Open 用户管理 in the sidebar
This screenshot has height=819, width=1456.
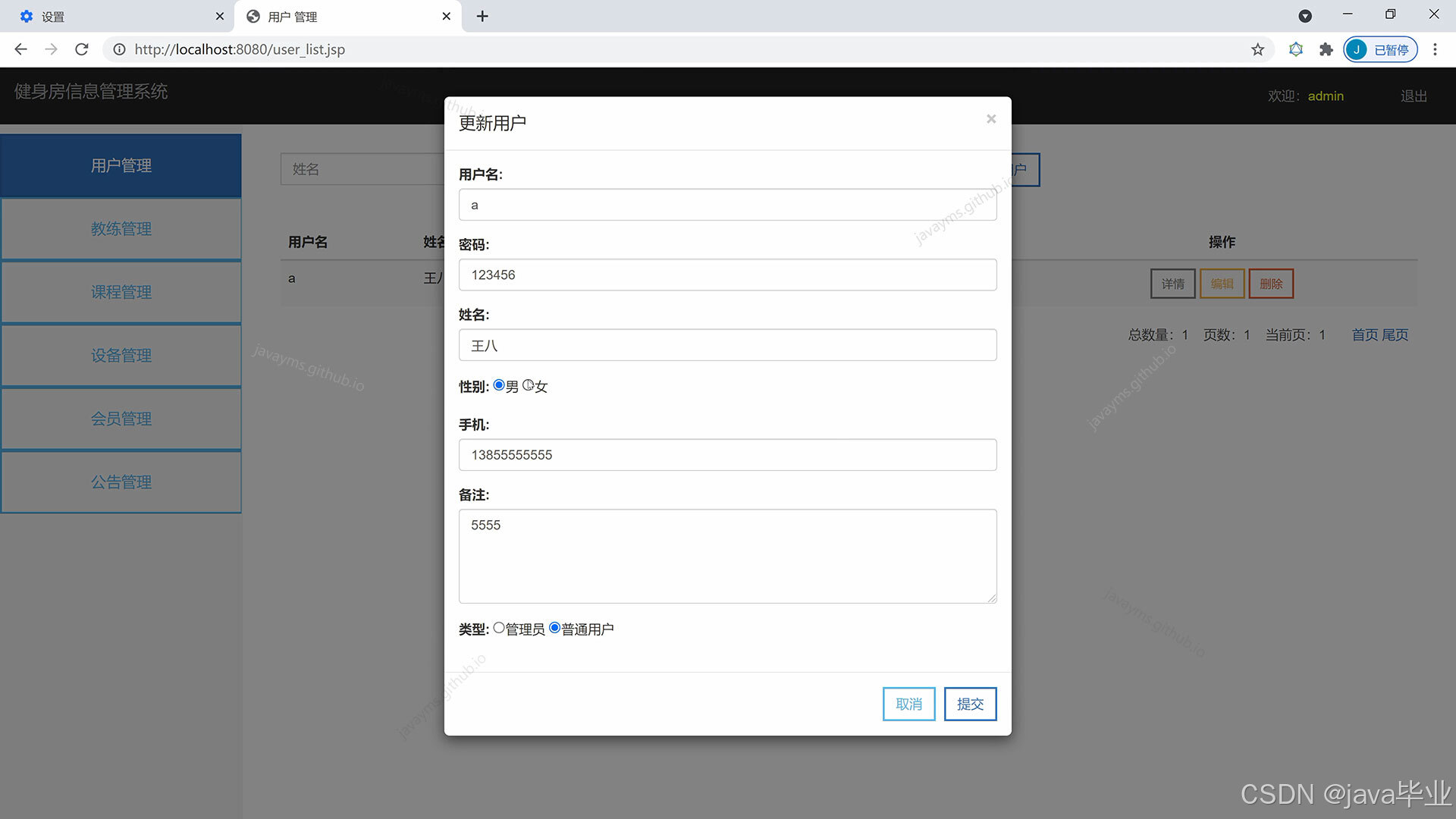[x=121, y=165]
